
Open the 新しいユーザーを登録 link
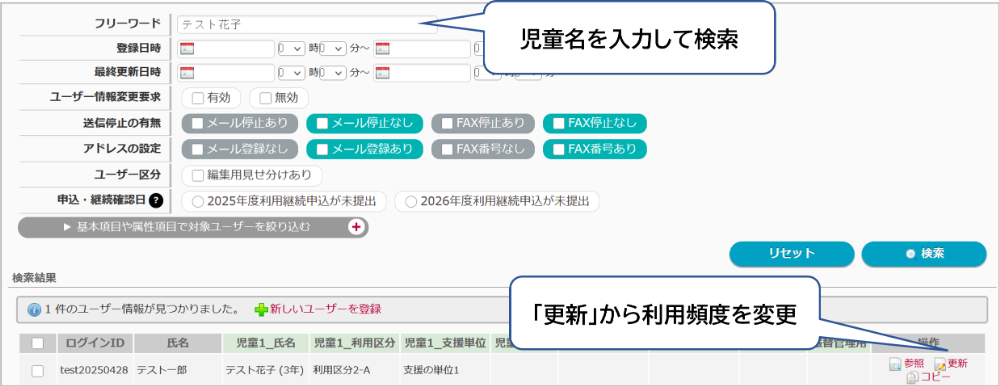tap(326, 310)
